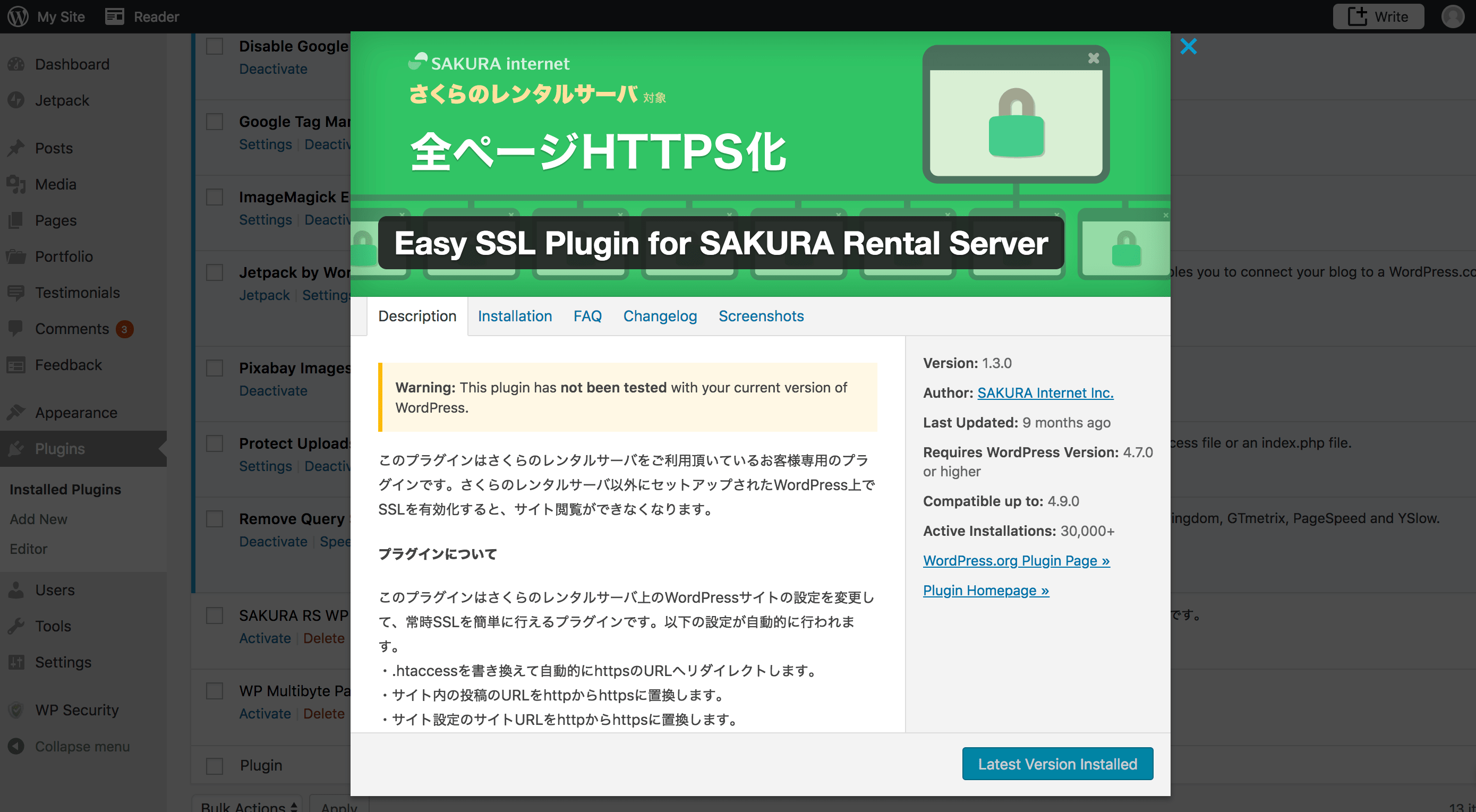Check the SAKURA RS WP plugin checkbox

tap(215, 616)
